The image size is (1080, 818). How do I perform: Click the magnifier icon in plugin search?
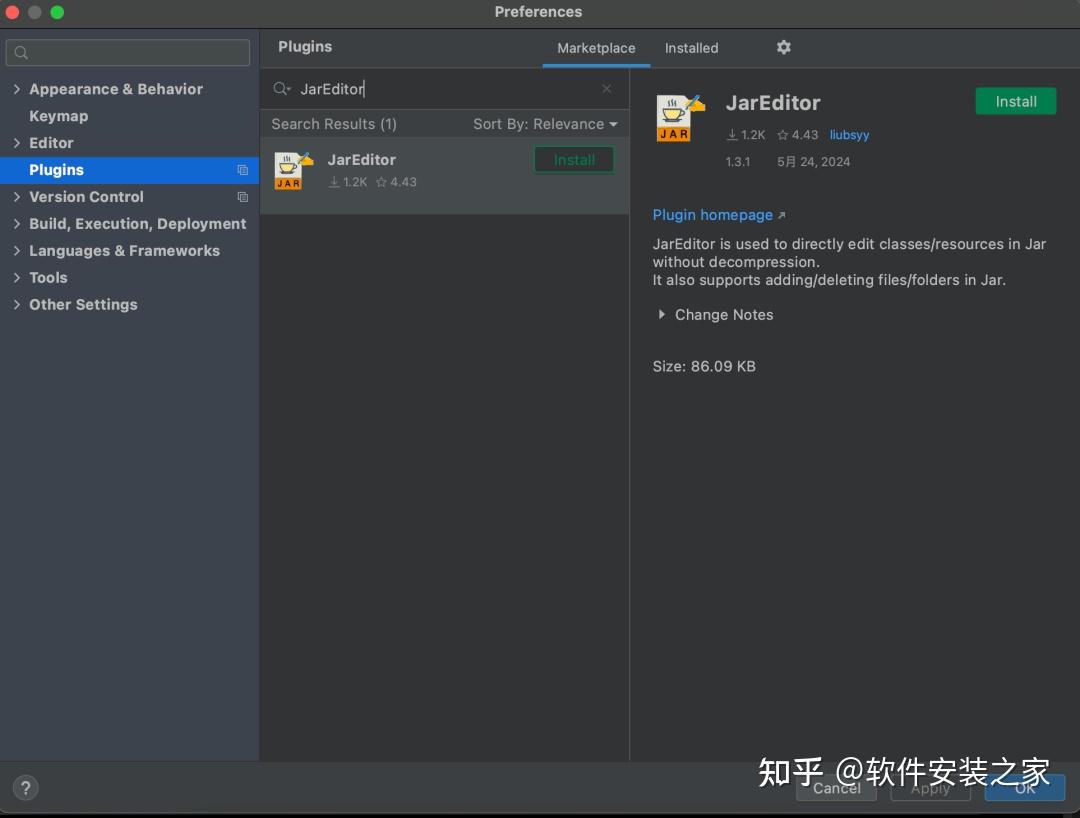(x=282, y=89)
